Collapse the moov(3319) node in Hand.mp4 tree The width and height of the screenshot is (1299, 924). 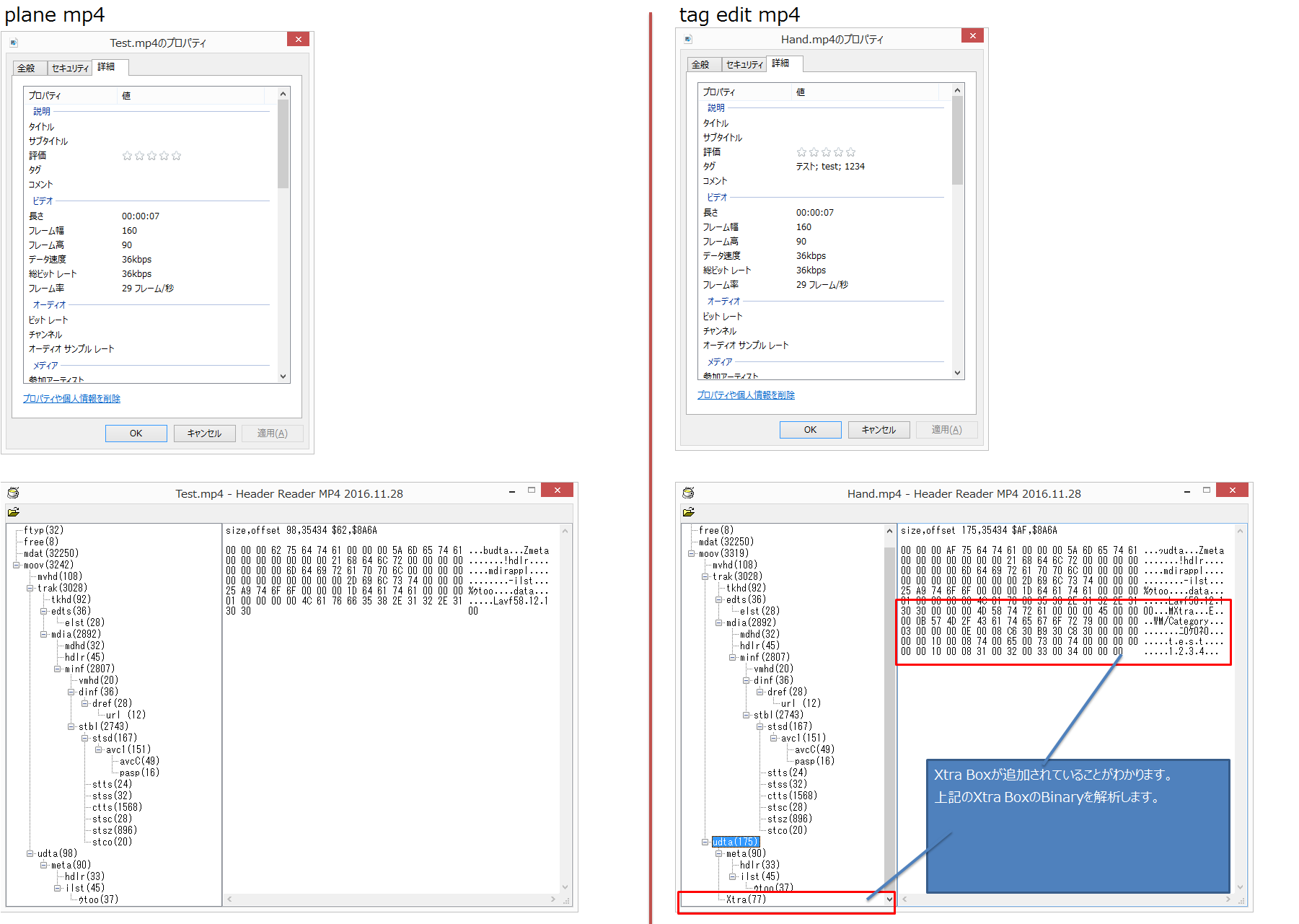[x=691, y=553]
